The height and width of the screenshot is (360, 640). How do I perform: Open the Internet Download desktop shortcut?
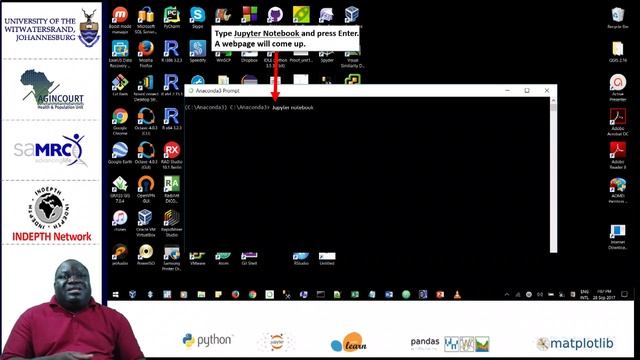[x=618, y=237]
